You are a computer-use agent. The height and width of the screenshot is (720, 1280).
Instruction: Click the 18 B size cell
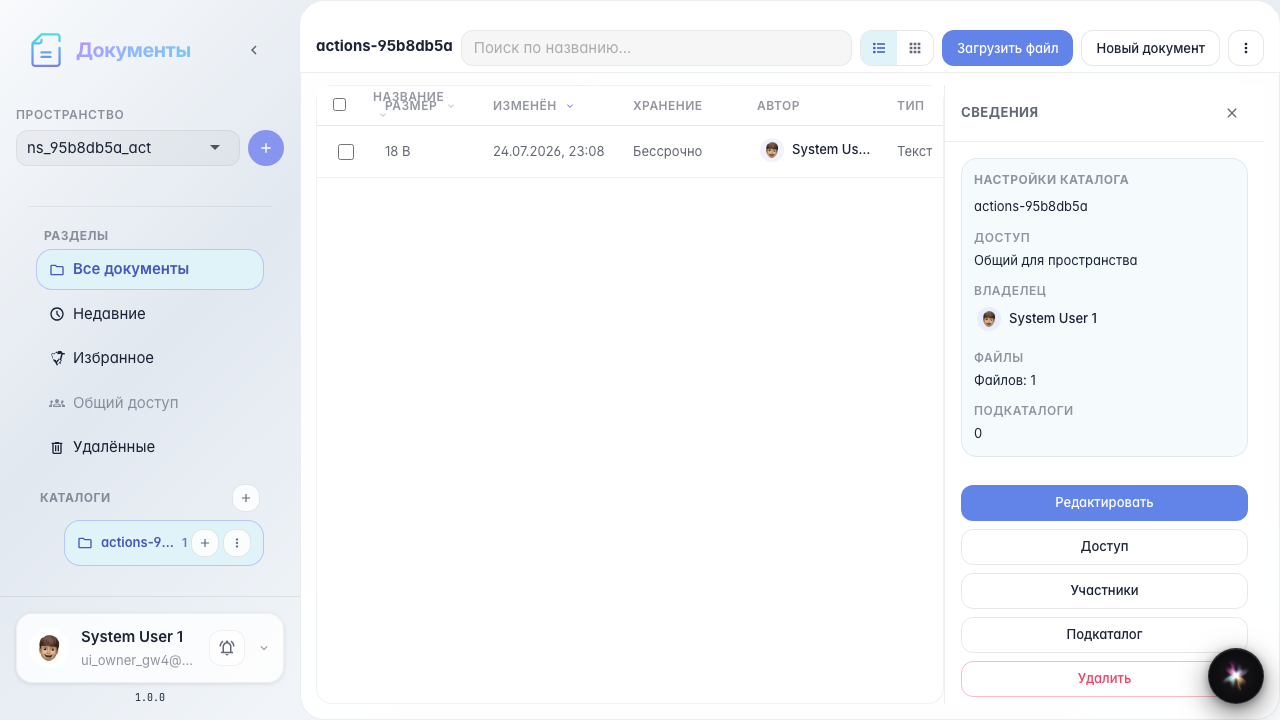tap(398, 152)
